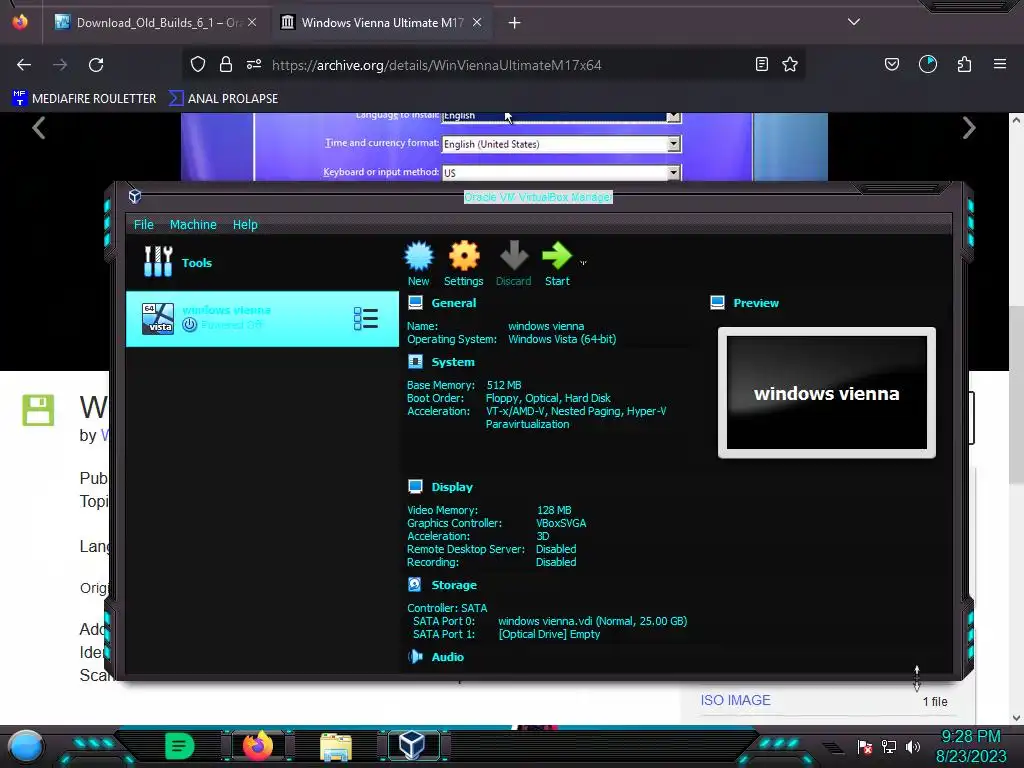Viewport: 1024px width, 768px height.
Task: Click the volume speaker tray icon
Action: pos(913,746)
